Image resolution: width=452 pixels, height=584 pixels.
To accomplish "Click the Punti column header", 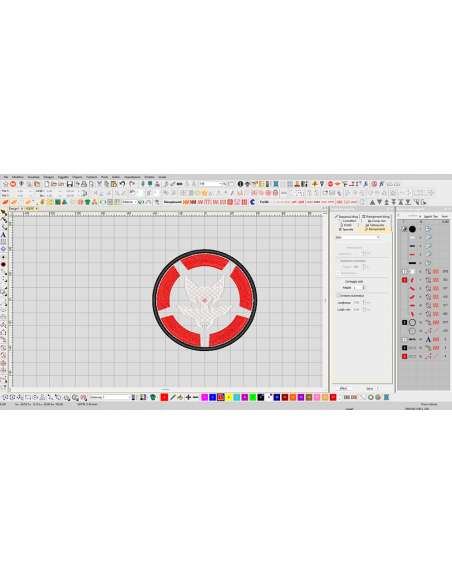I will point(445,216).
